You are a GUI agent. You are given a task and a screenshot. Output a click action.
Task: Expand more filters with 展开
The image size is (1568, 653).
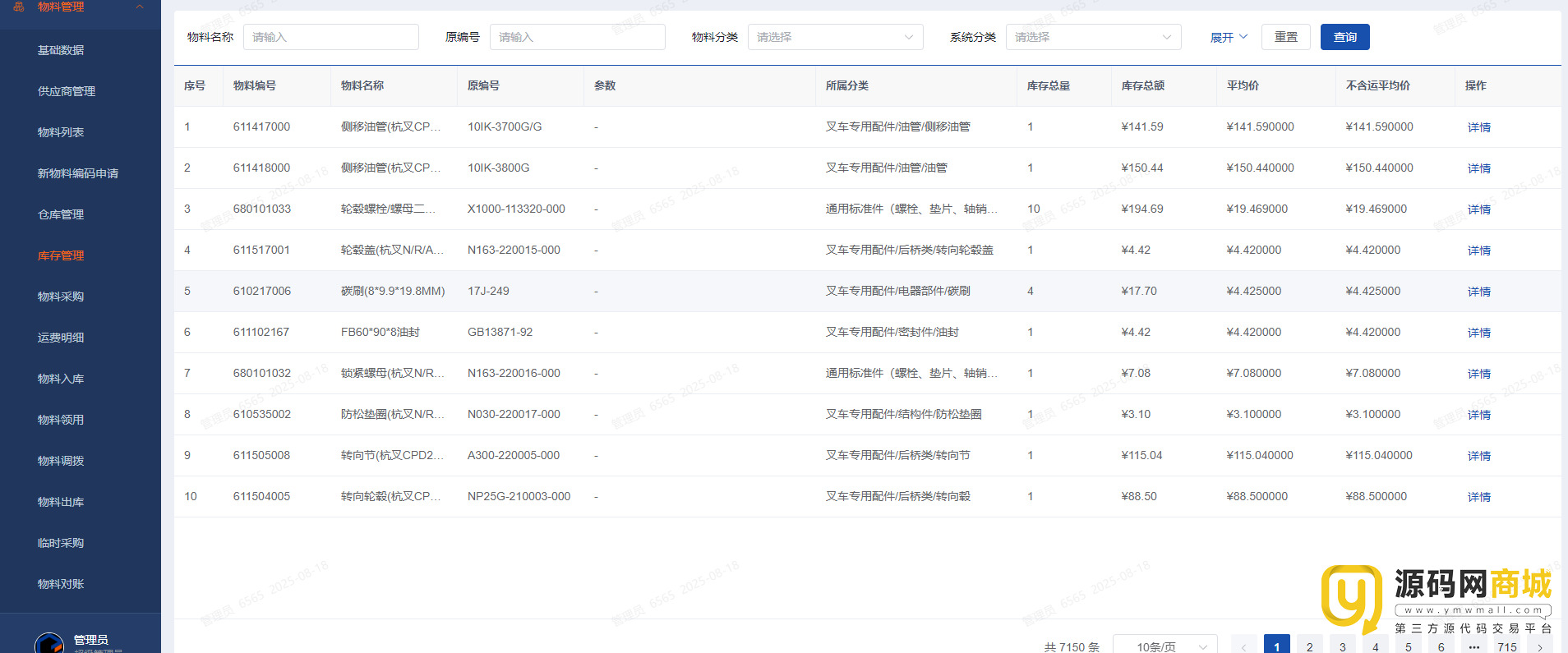click(1228, 37)
